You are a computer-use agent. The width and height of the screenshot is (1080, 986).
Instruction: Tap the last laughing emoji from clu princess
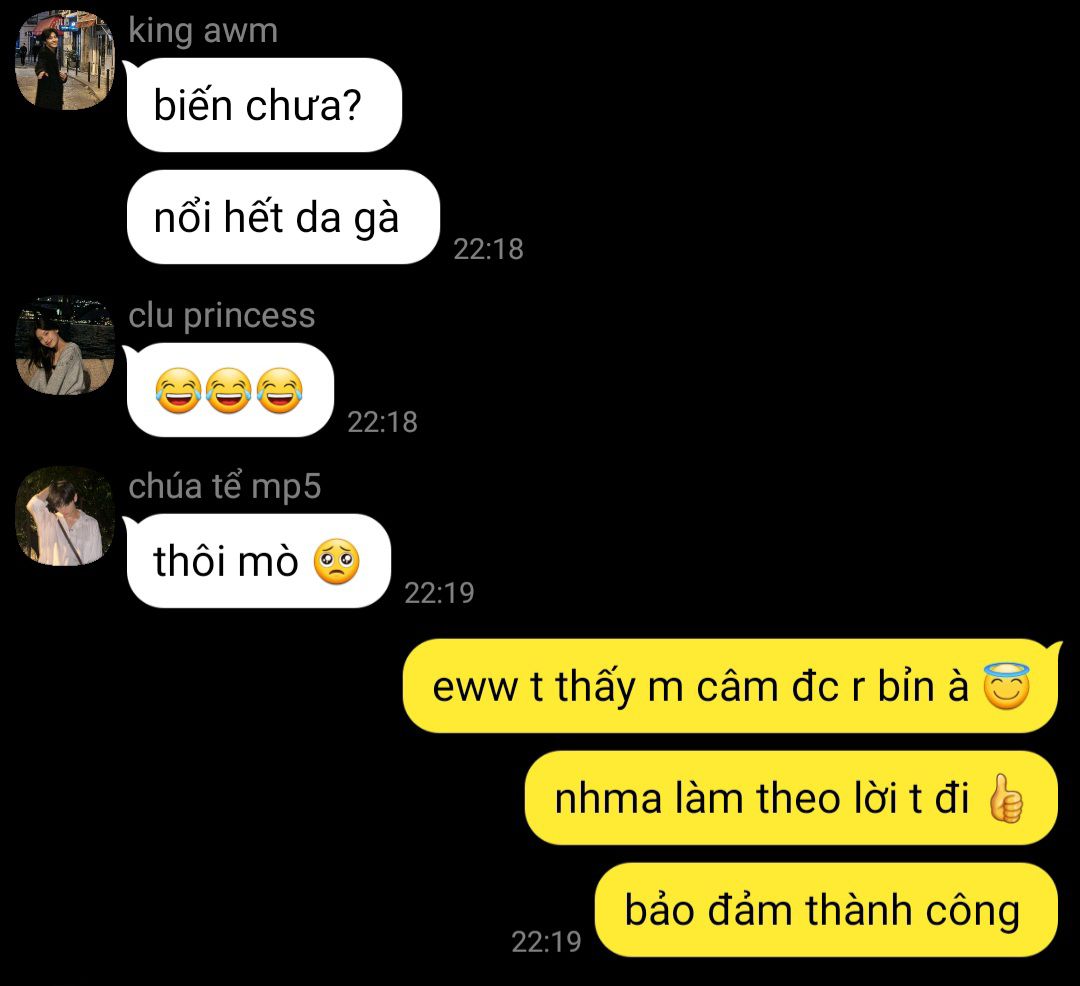(280, 390)
